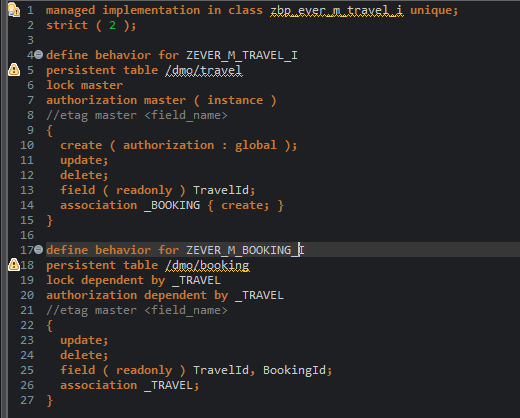Click line number 3 in gutter
Screen dimensions: 520x418
click(30, 40)
